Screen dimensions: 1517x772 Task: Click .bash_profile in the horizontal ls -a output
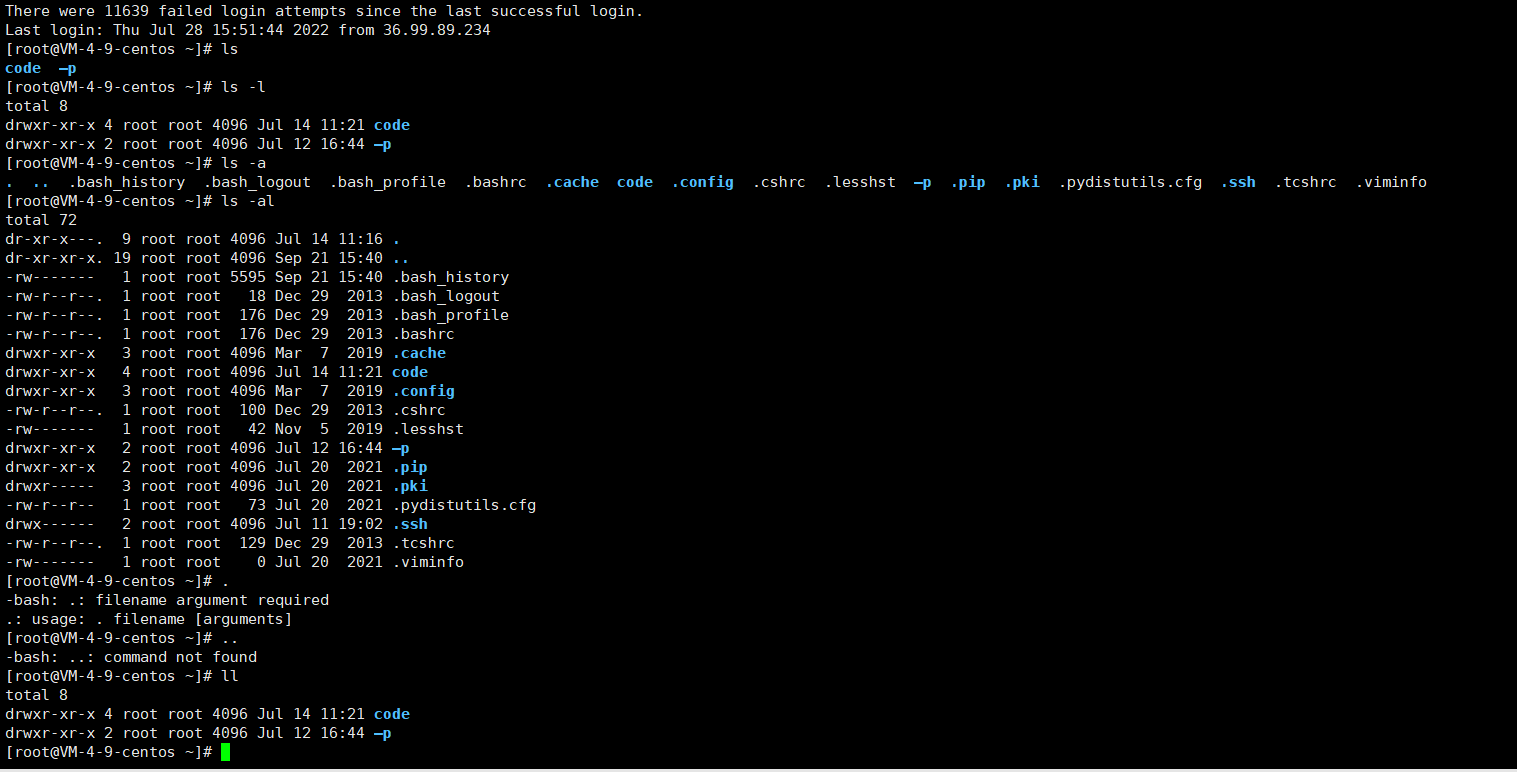[x=388, y=182]
